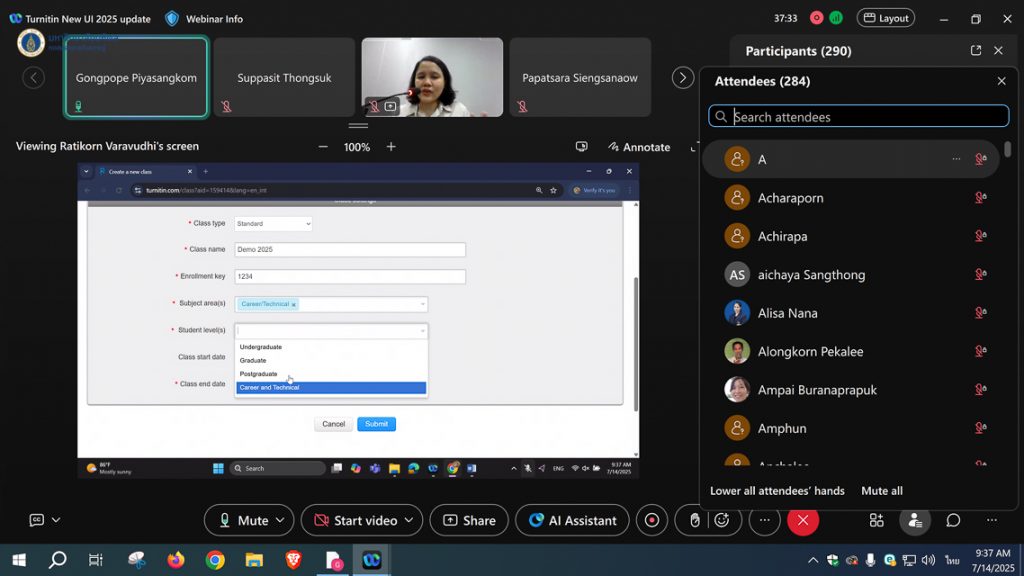
Task: Pop out the Participants panel
Action: (976, 51)
